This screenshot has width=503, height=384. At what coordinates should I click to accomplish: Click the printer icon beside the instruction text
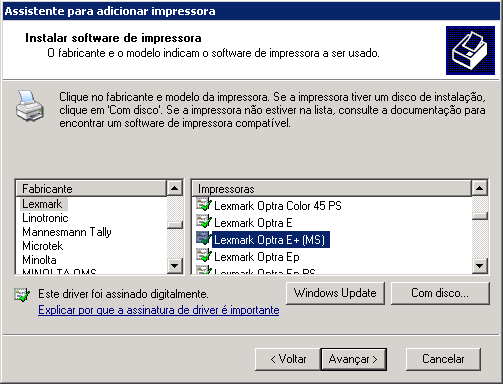tap(30, 106)
